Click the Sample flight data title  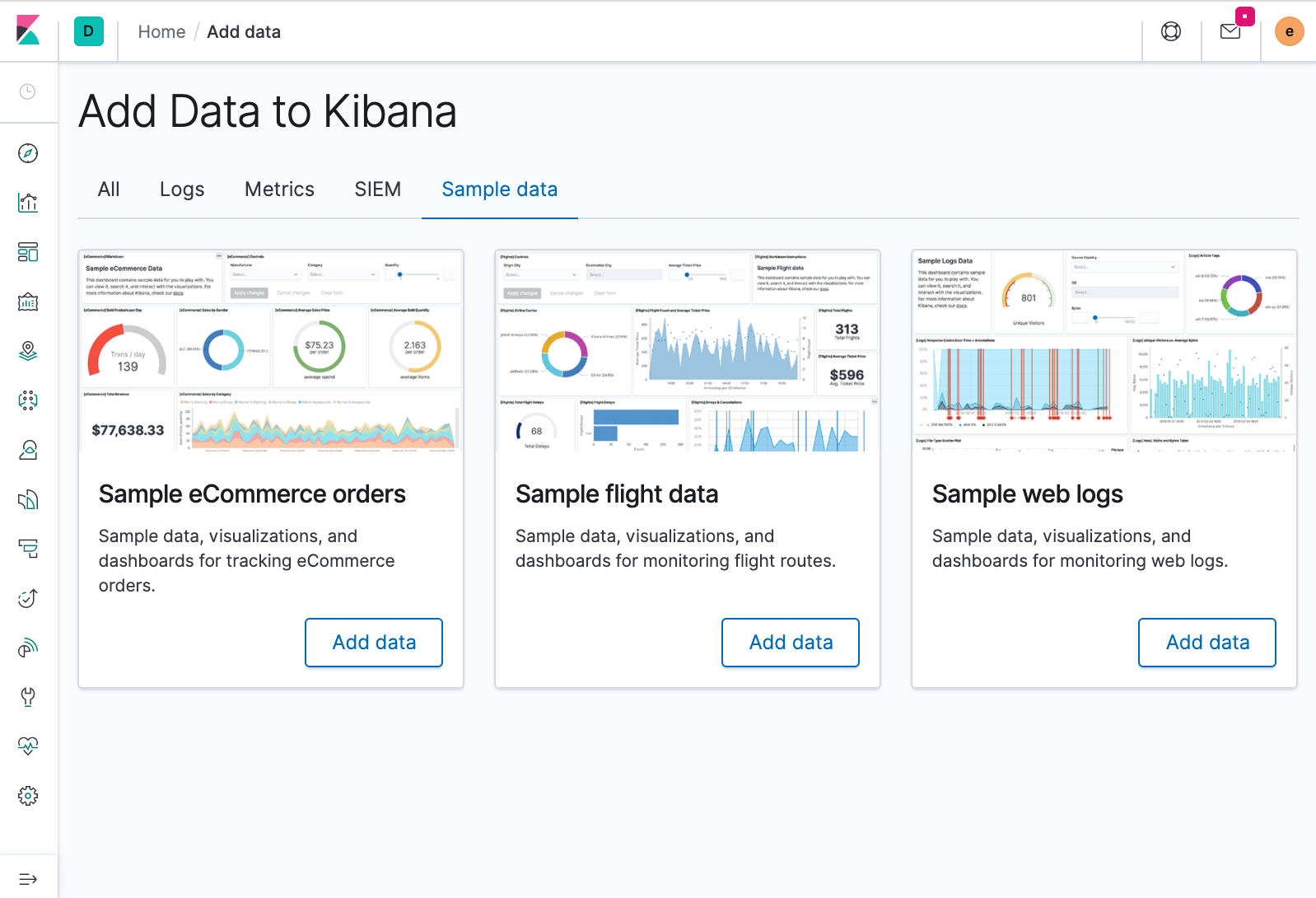[617, 494]
